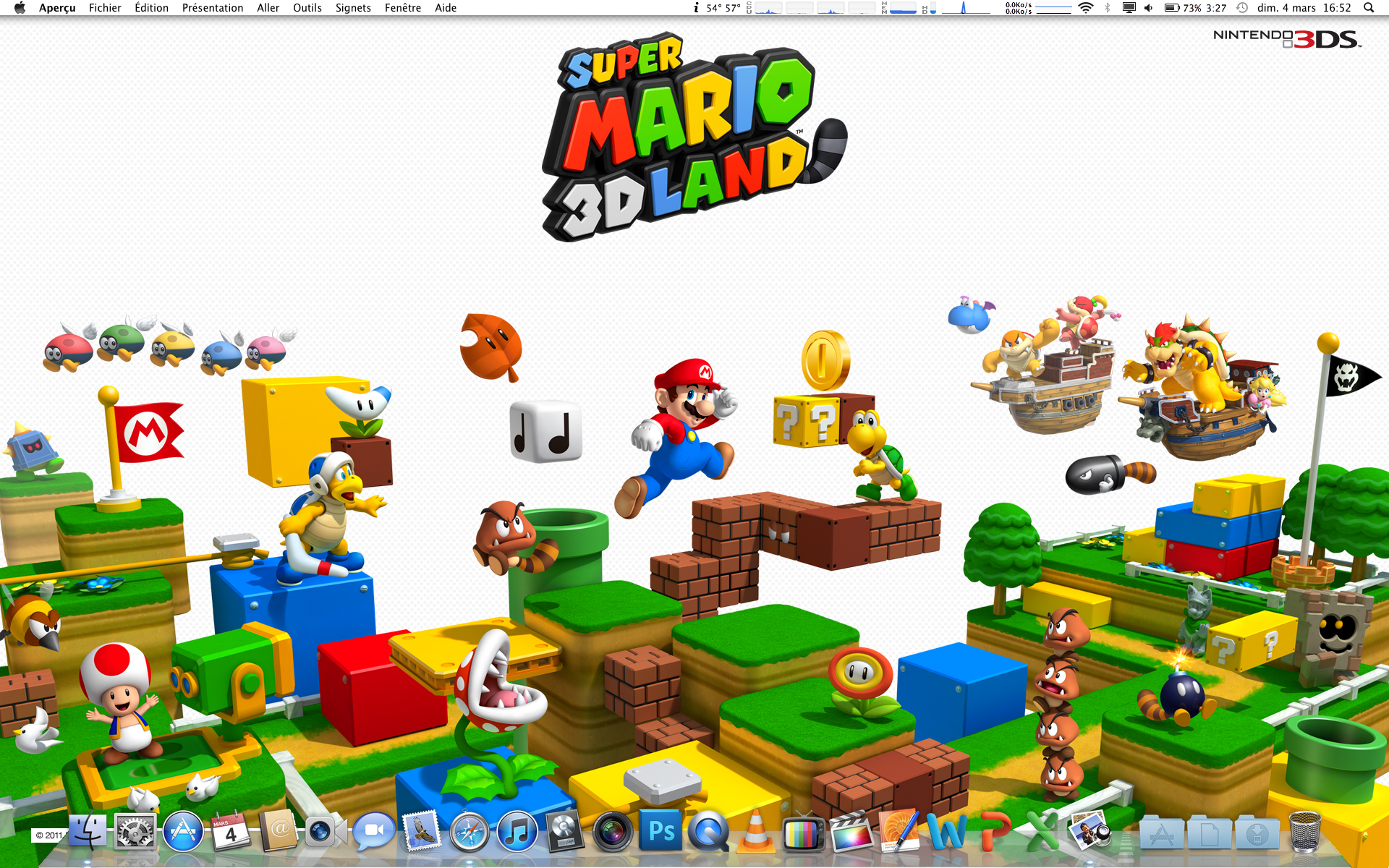Open the Aide menu
The width and height of the screenshot is (1389, 868).
click(446, 8)
